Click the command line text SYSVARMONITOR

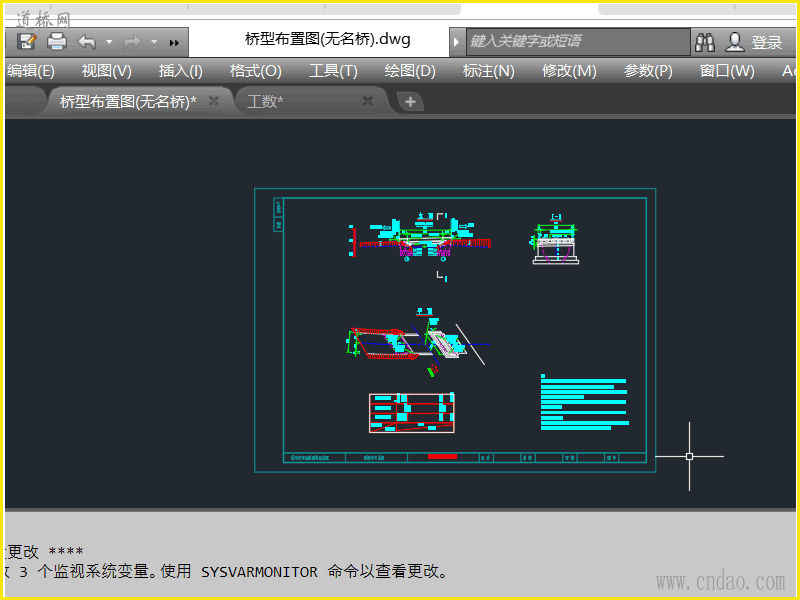click(259, 572)
